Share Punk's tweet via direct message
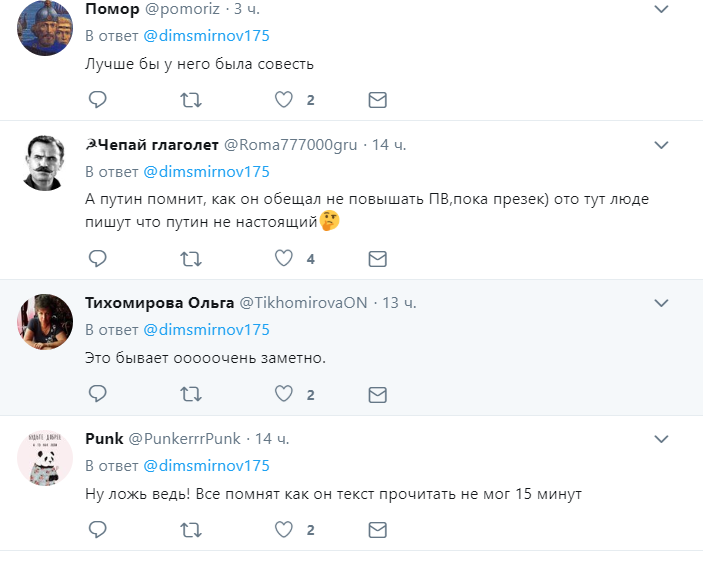The height and width of the screenshot is (561, 703). tap(378, 530)
